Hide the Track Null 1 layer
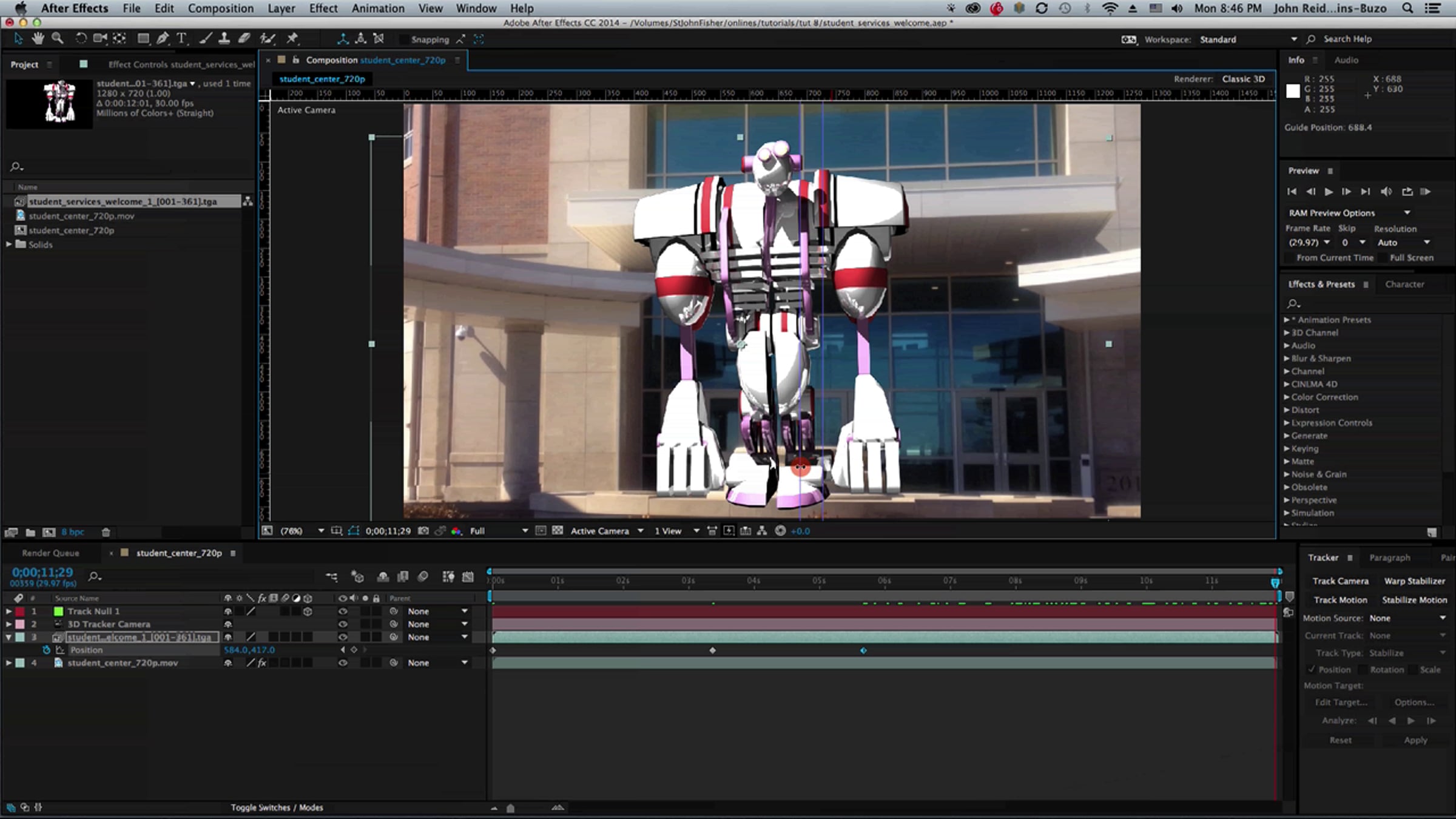Screen dimensions: 1456x819 (343, 612)
